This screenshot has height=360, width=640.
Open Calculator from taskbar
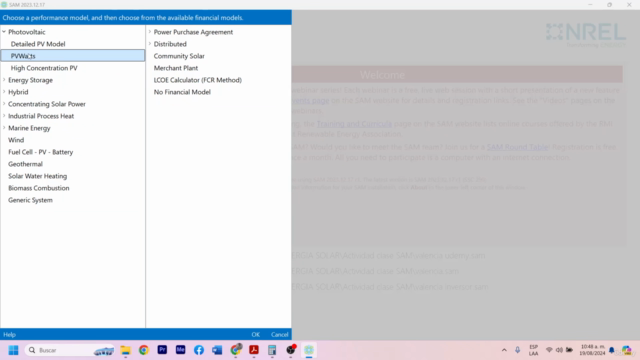272,350
